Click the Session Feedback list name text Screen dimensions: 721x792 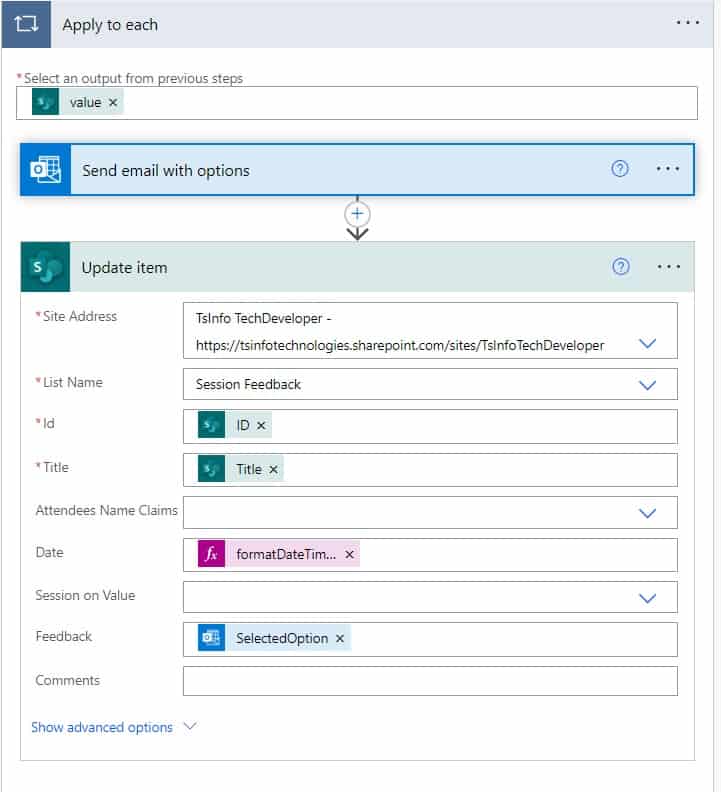pyautogui.click(x=248, y=384)
